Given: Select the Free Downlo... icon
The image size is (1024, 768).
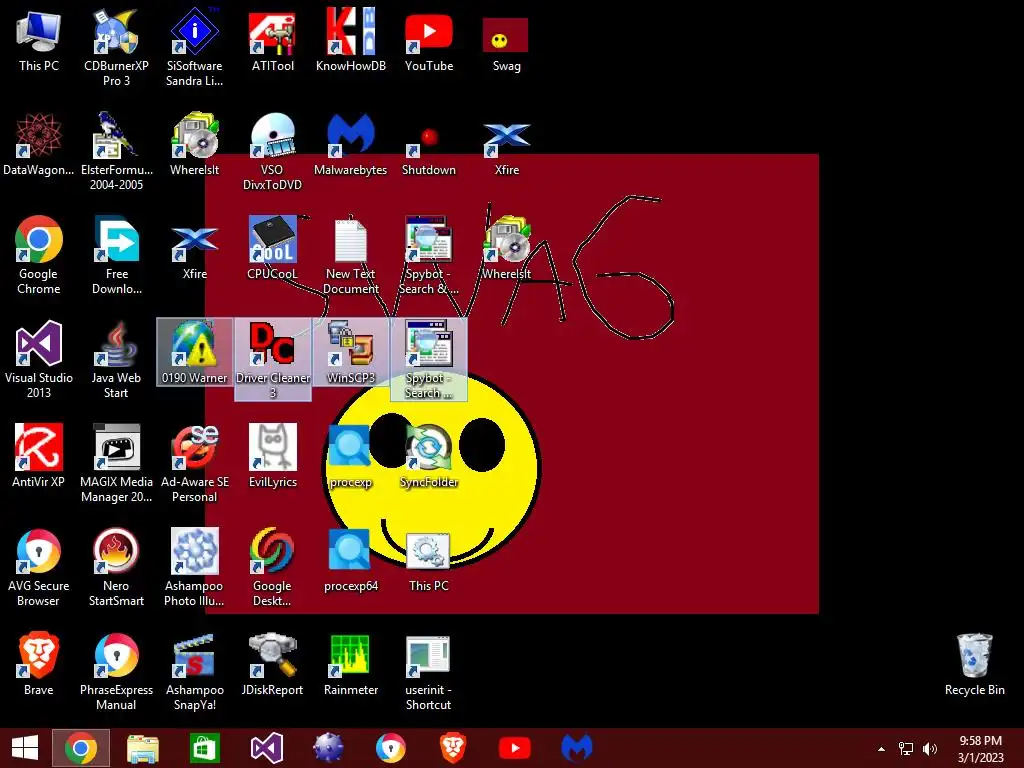Looking at the screenshot, I should [116, 255].
